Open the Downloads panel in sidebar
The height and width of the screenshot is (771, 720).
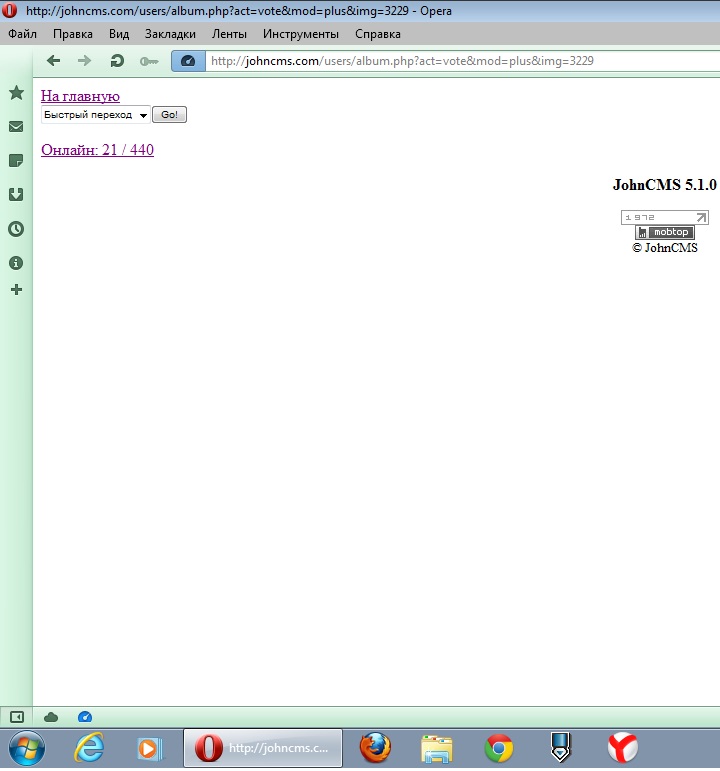pos(16,195)
